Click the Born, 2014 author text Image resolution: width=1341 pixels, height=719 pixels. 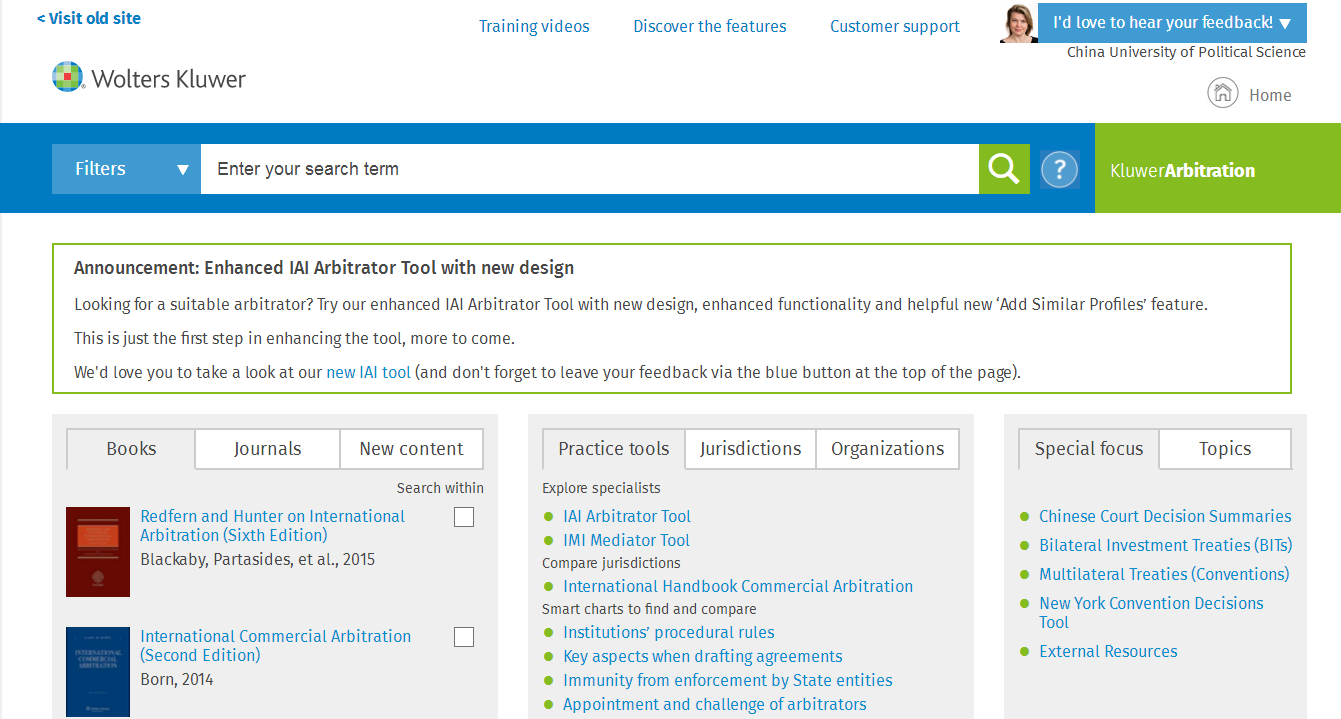(177, 679)
